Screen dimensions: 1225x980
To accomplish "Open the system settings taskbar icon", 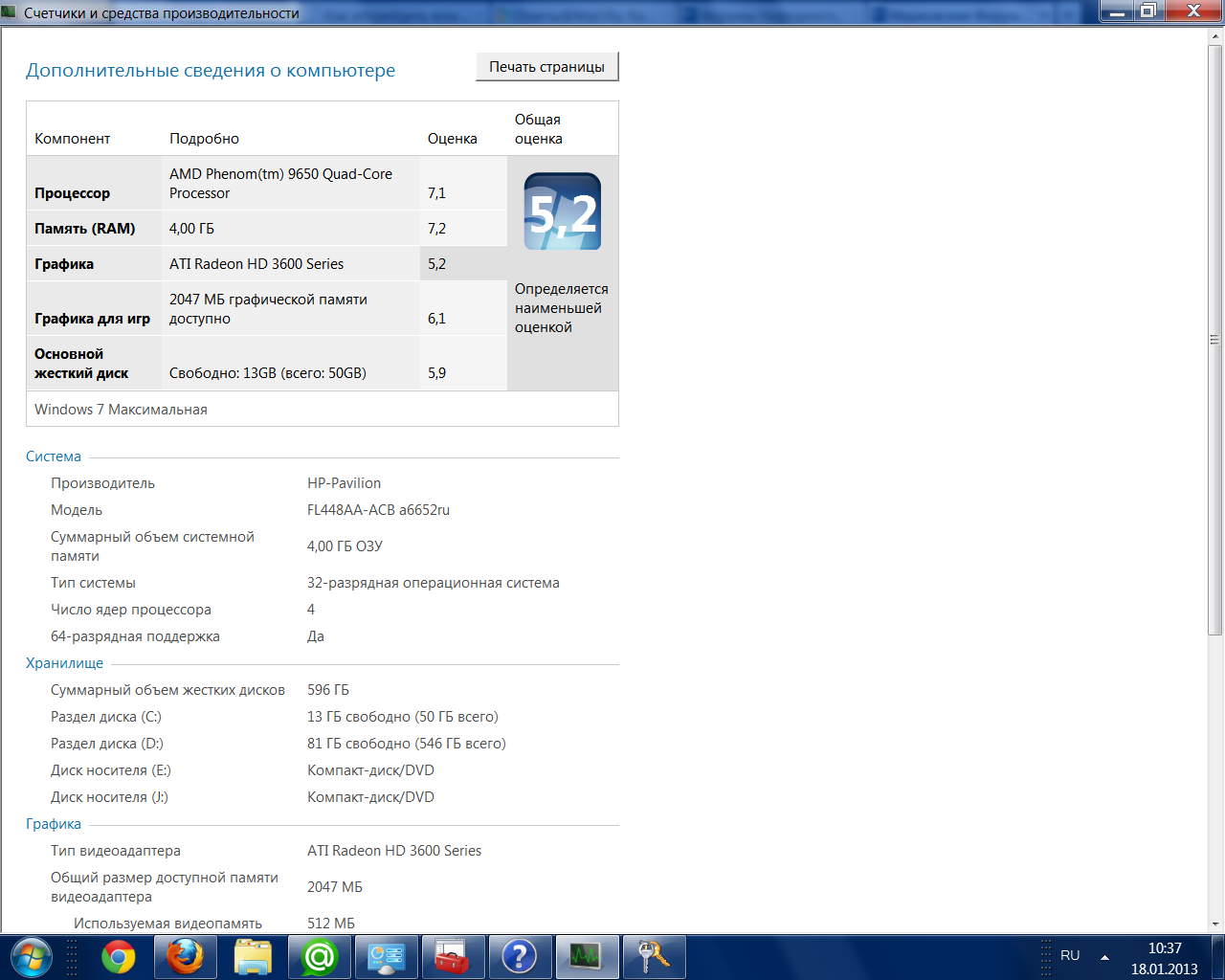I will [x=387, y=956].
